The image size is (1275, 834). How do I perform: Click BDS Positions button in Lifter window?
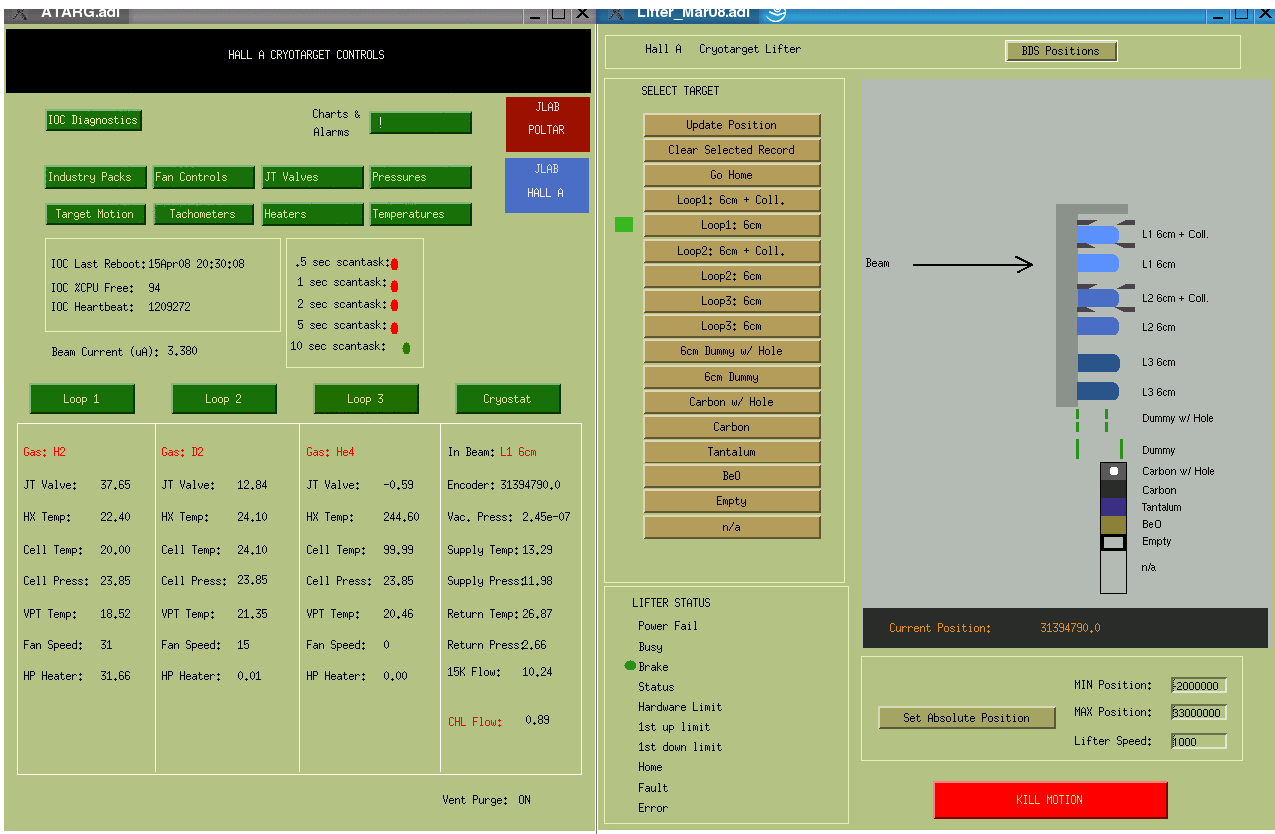[x=1061, y=51]
